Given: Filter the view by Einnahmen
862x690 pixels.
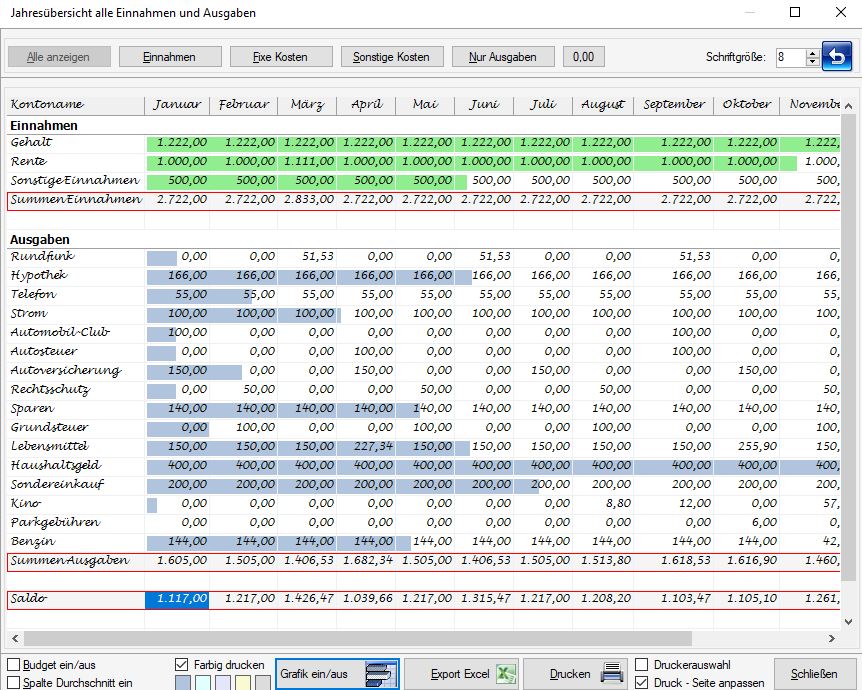Looking at the screenshot, I should pyautogui.click(x=169, y=57).
